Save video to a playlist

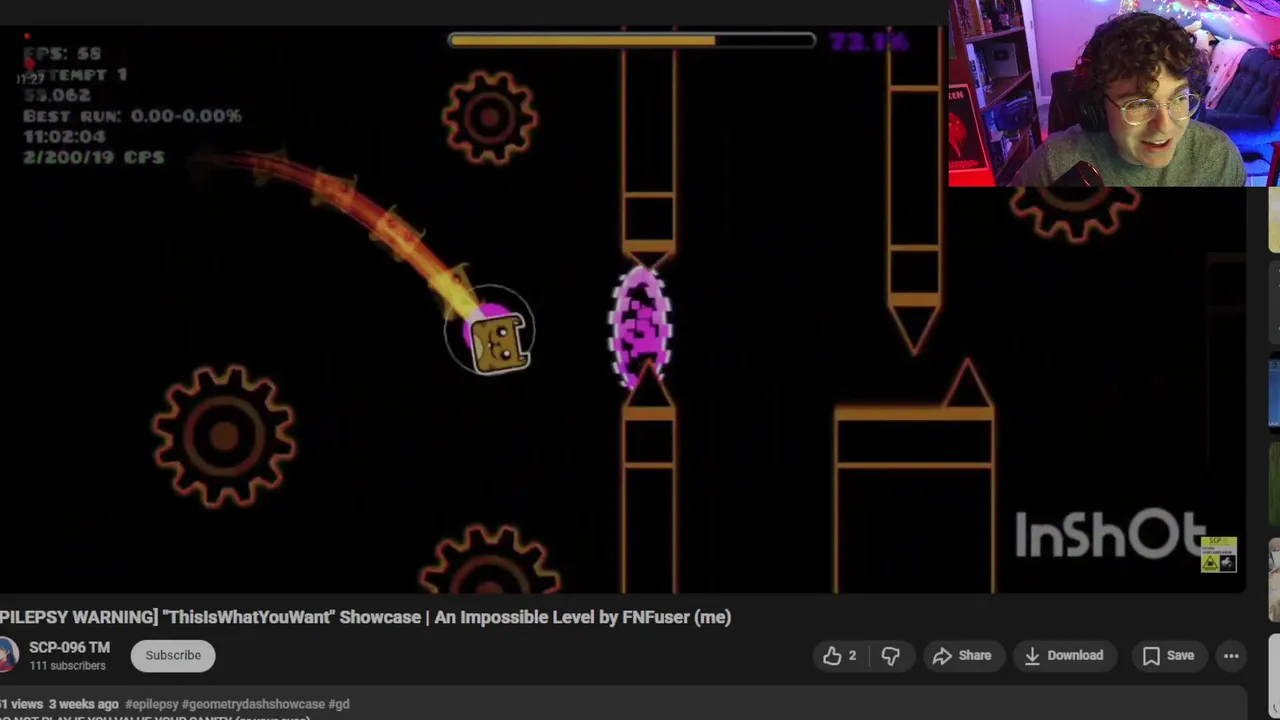pyautogui.click(x=1168, y=655)
